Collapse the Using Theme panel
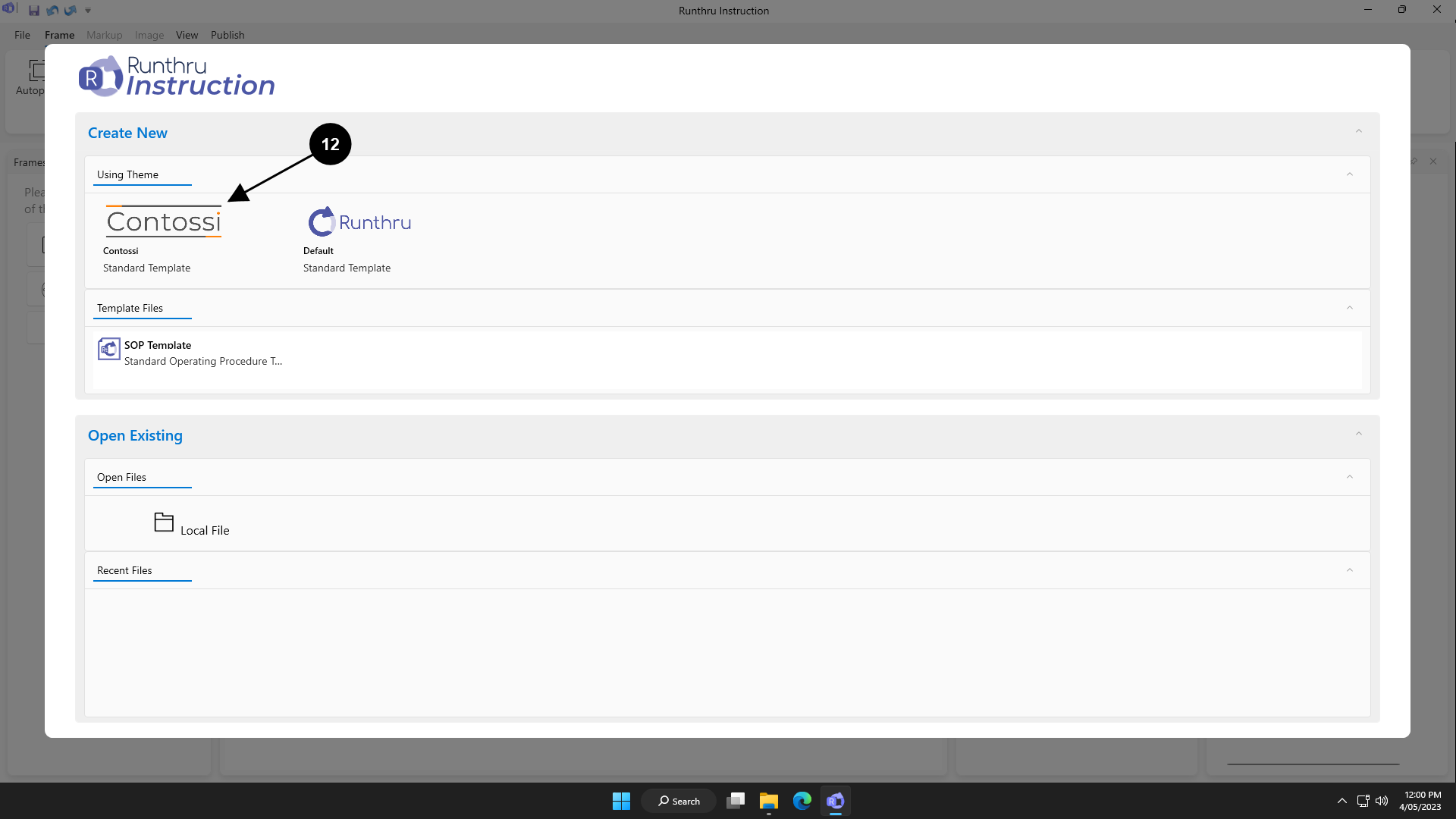The width and height of the screenshot is (1456, 819). pos(1349,174)
